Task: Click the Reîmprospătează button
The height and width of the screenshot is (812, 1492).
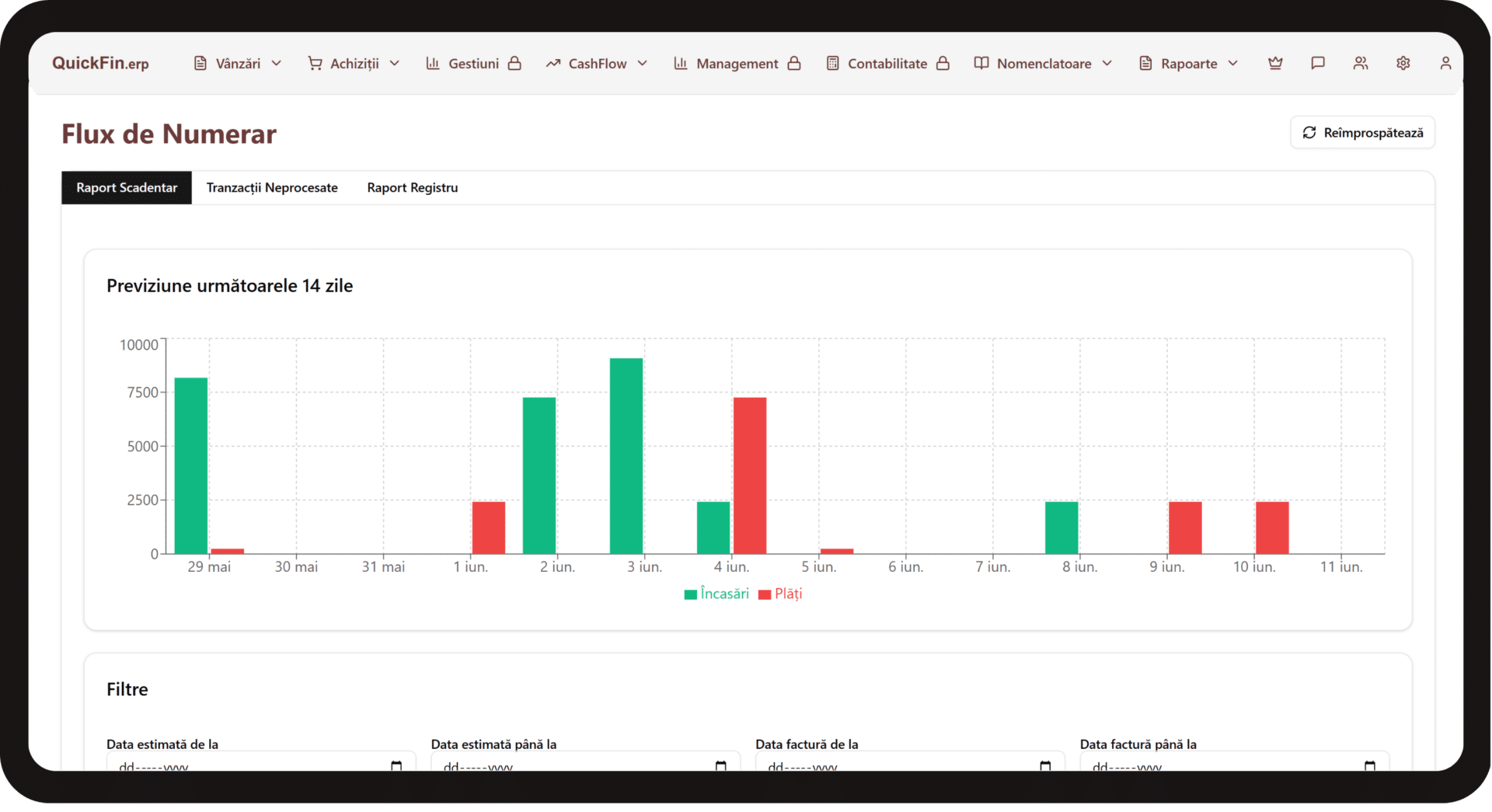Action: click(1363, 132)
